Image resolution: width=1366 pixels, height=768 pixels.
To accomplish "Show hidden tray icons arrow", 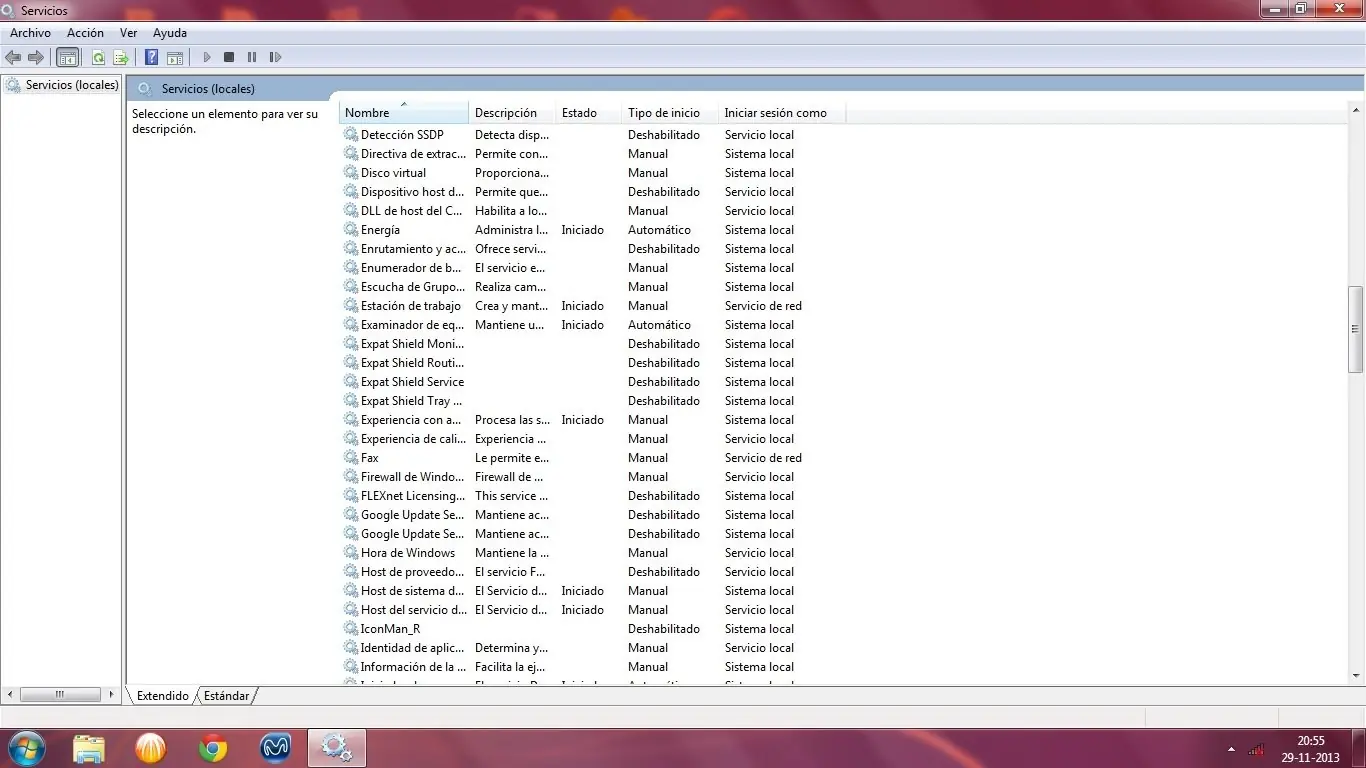I will tap(1232, 749).
